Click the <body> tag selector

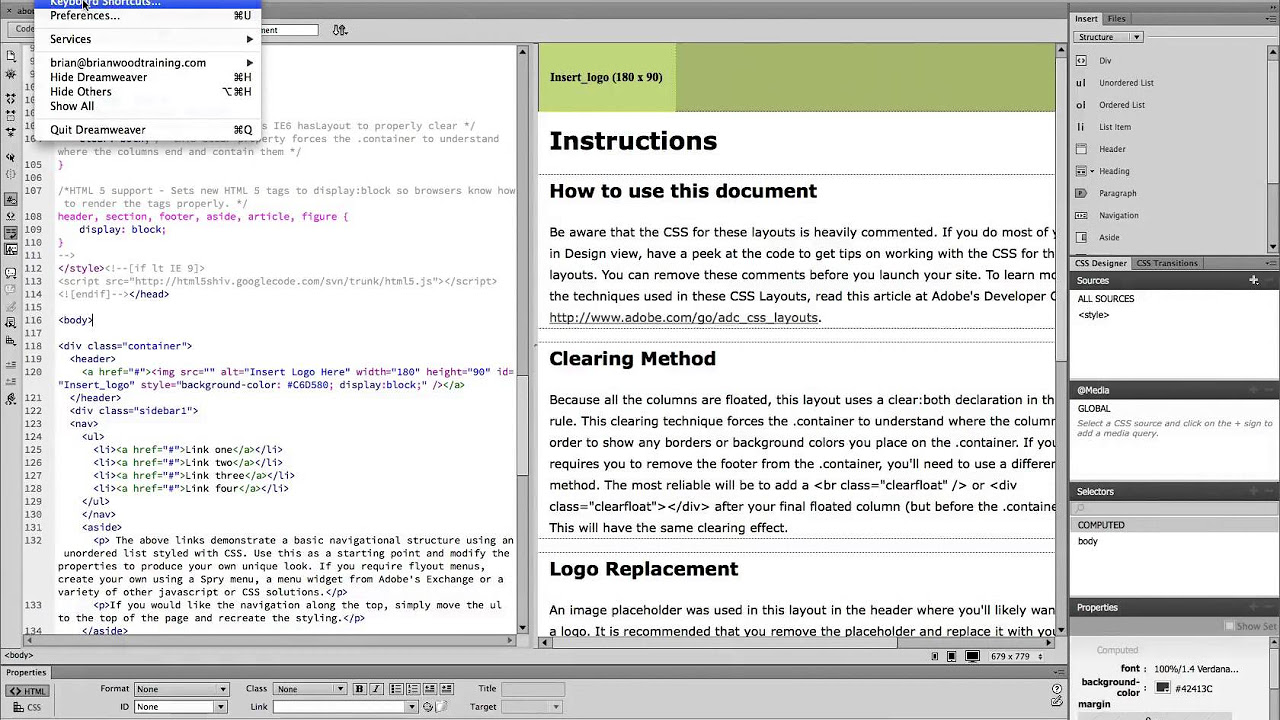click(x=18, y=656)
